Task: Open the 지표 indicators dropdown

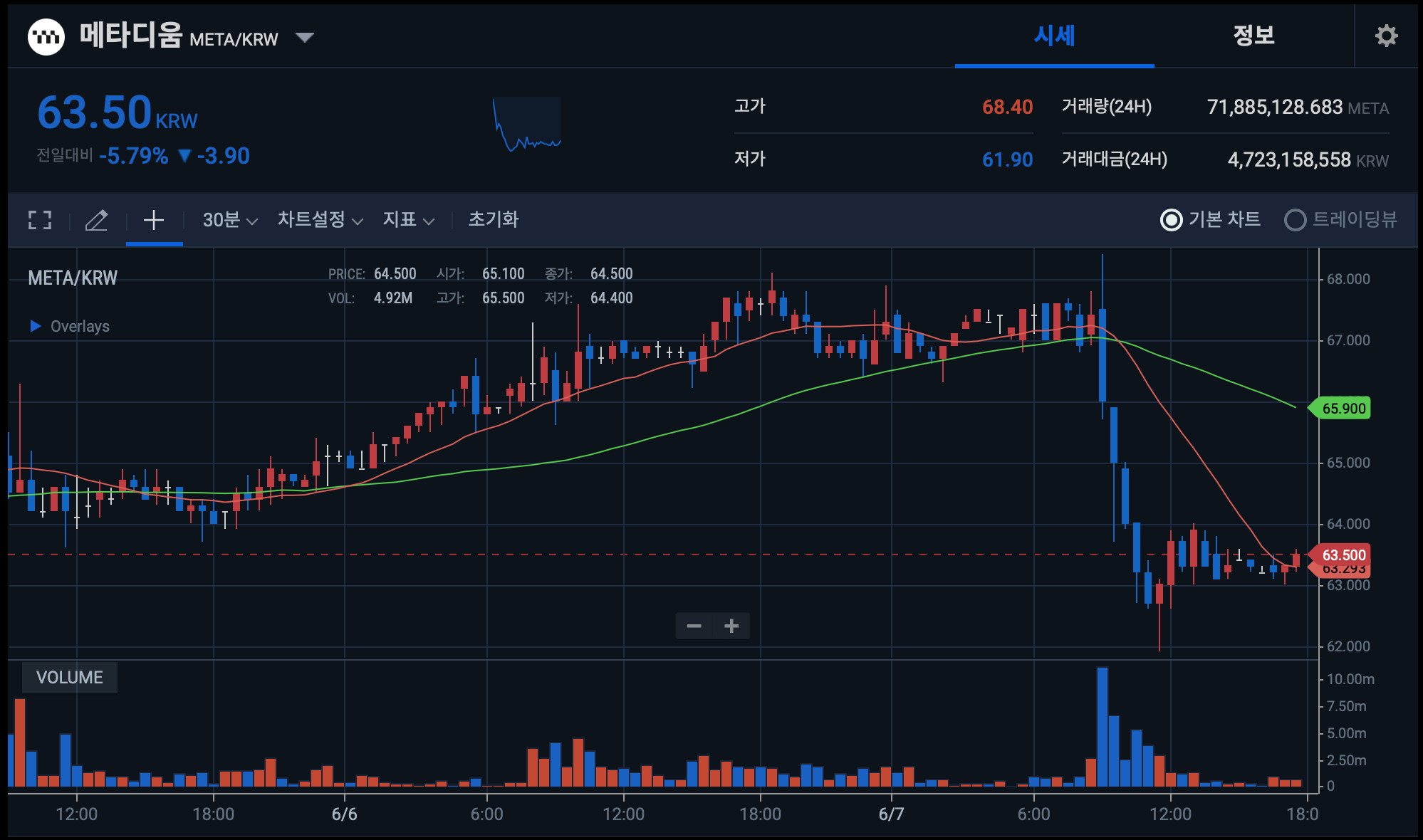Action: click(x=408, y=220)
